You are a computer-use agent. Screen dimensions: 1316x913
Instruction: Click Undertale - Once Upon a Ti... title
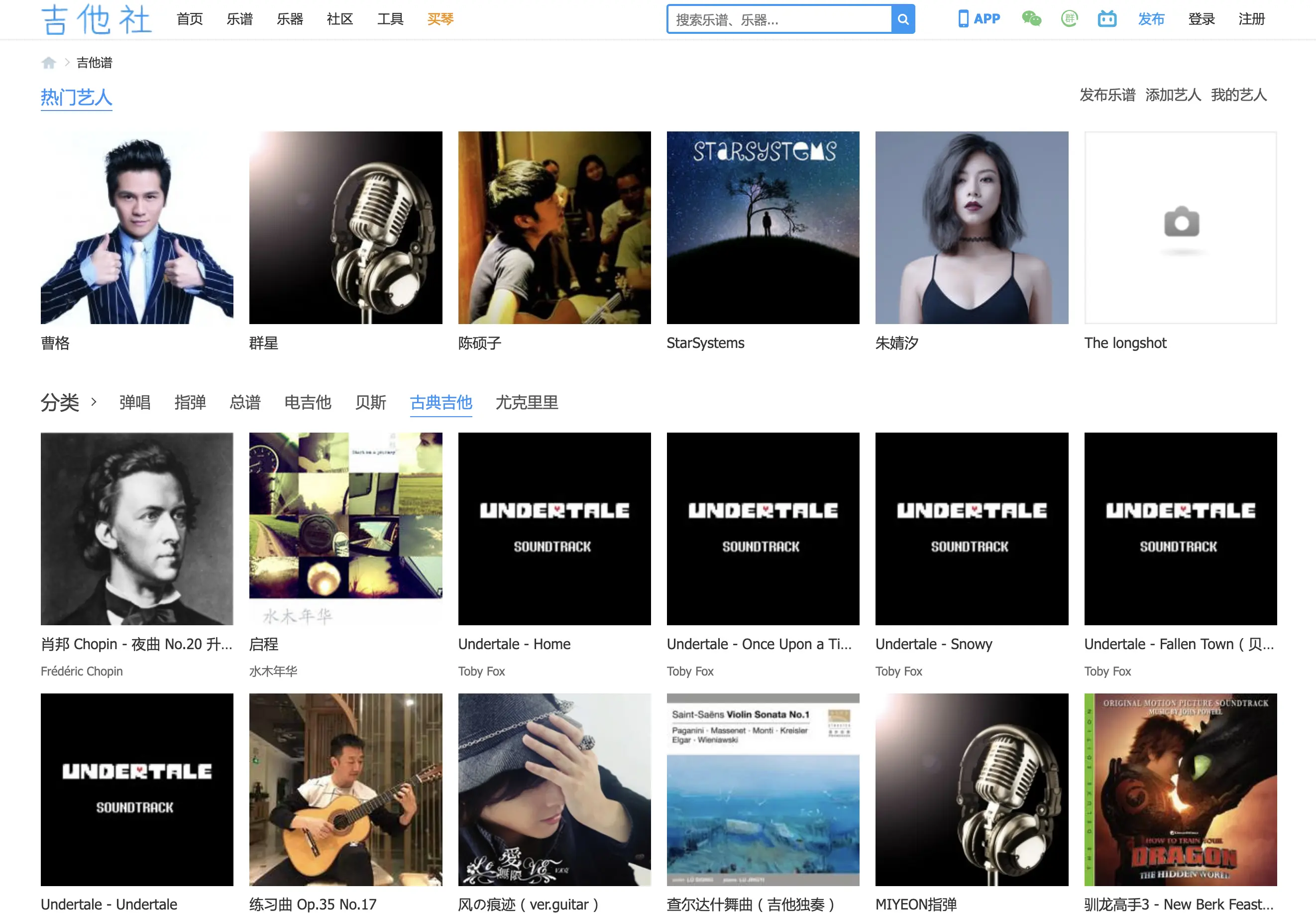click(759, 644)
